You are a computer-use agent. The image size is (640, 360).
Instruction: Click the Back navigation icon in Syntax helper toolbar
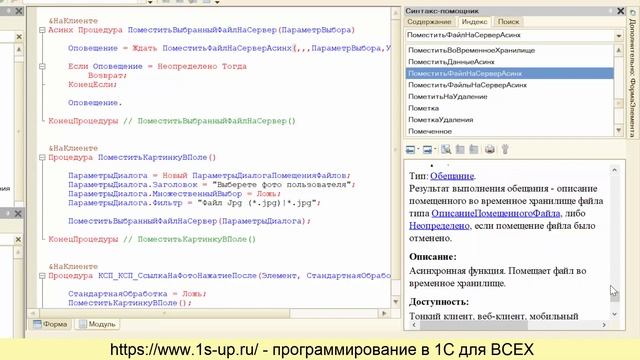(x=410, y=149)
